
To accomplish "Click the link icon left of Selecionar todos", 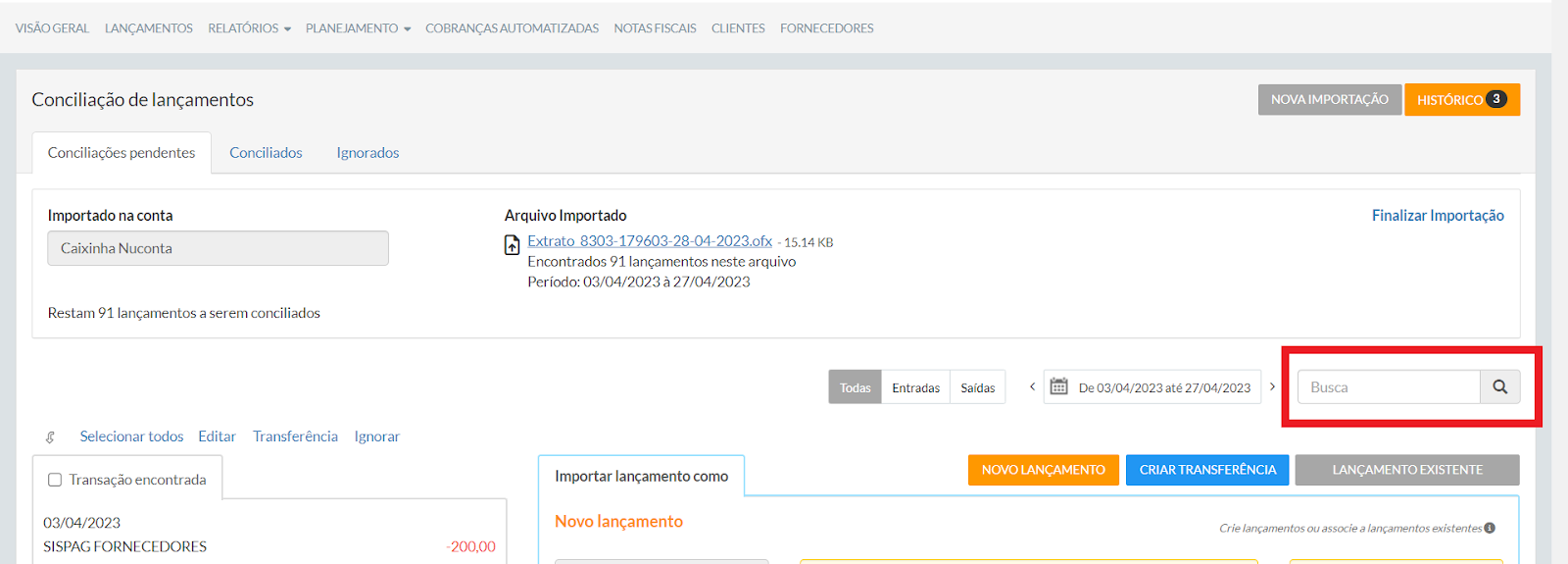I will pyautogui.click(x=50, y=437).
